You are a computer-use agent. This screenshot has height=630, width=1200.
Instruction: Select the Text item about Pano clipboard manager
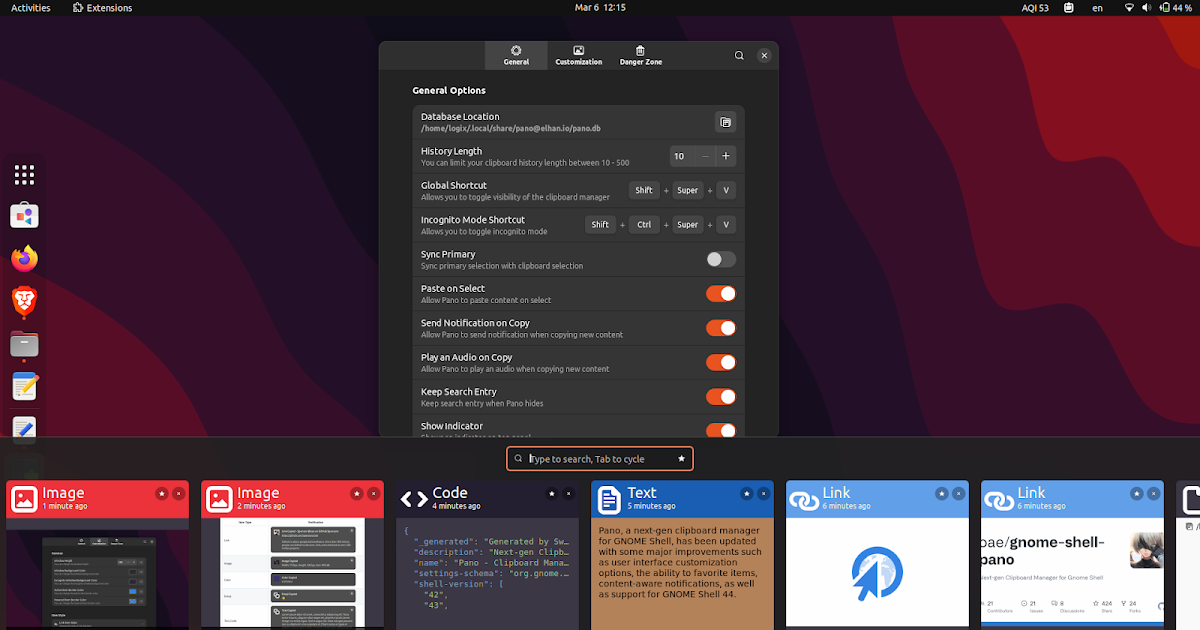(682, 574)
